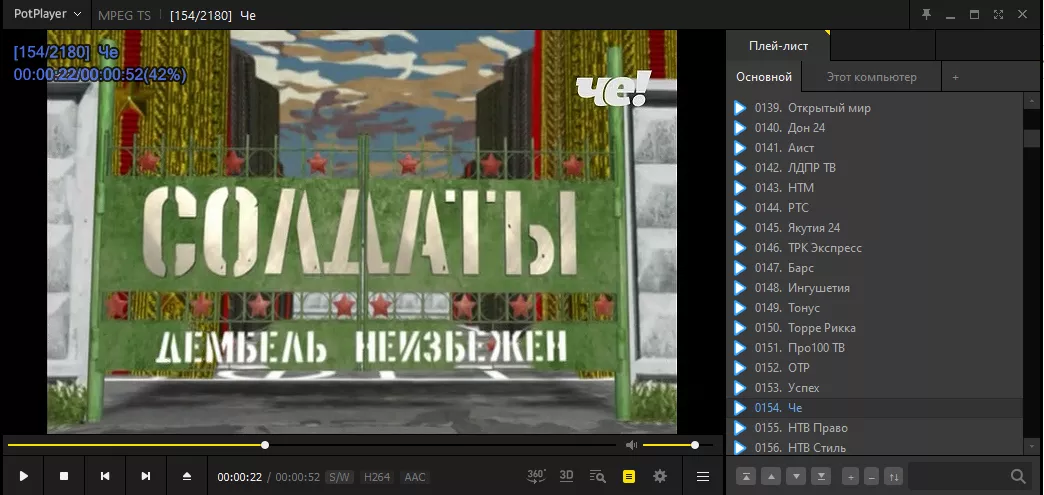Move selected playlist item up

point(771,476)
